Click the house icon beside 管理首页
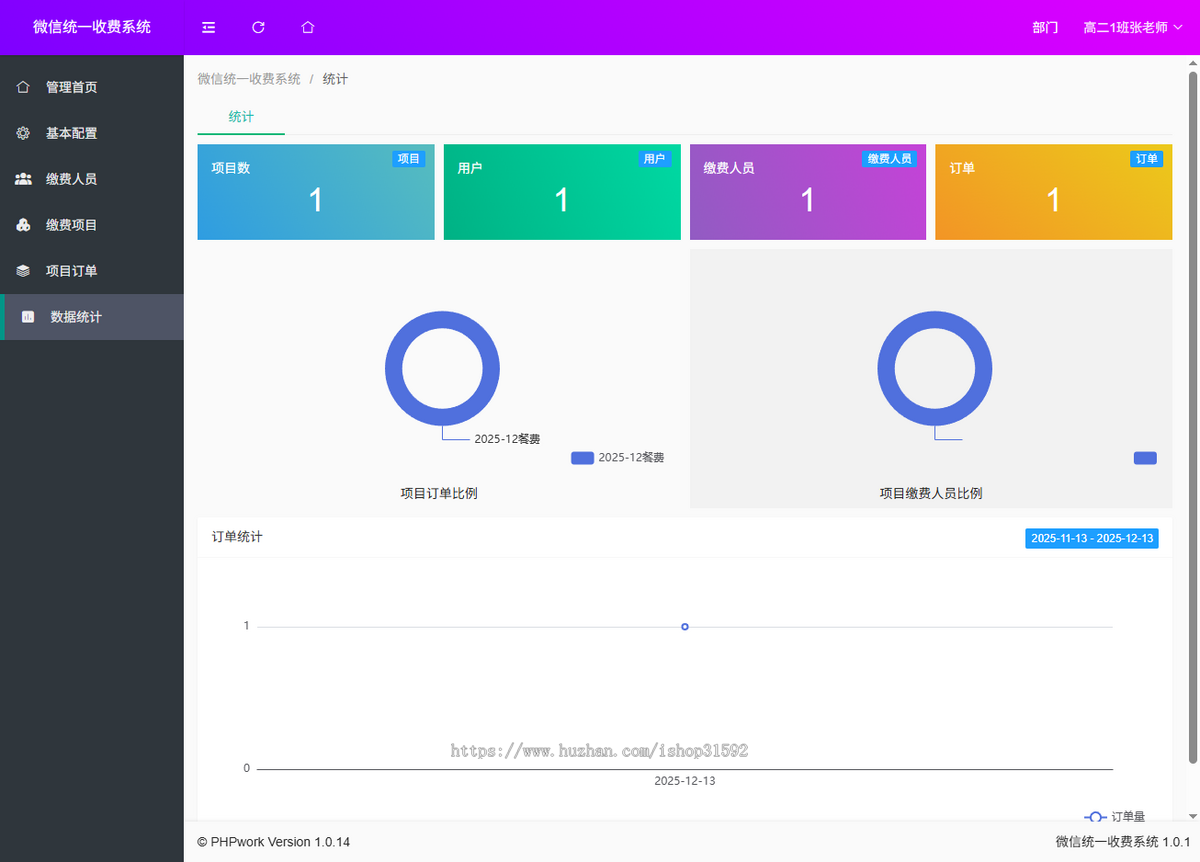This screenshot has width=1200, height=862. click(23, 87)
